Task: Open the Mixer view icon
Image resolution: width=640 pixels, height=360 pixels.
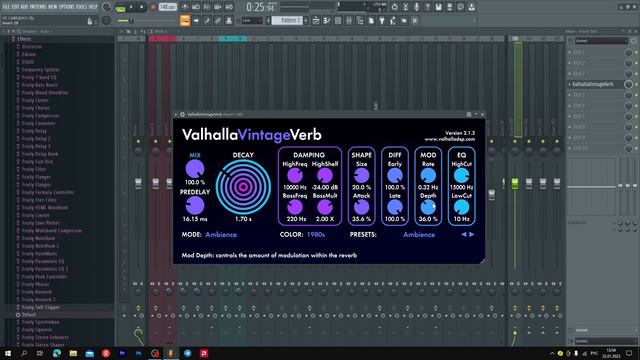Action: click(x=349, y=20)
